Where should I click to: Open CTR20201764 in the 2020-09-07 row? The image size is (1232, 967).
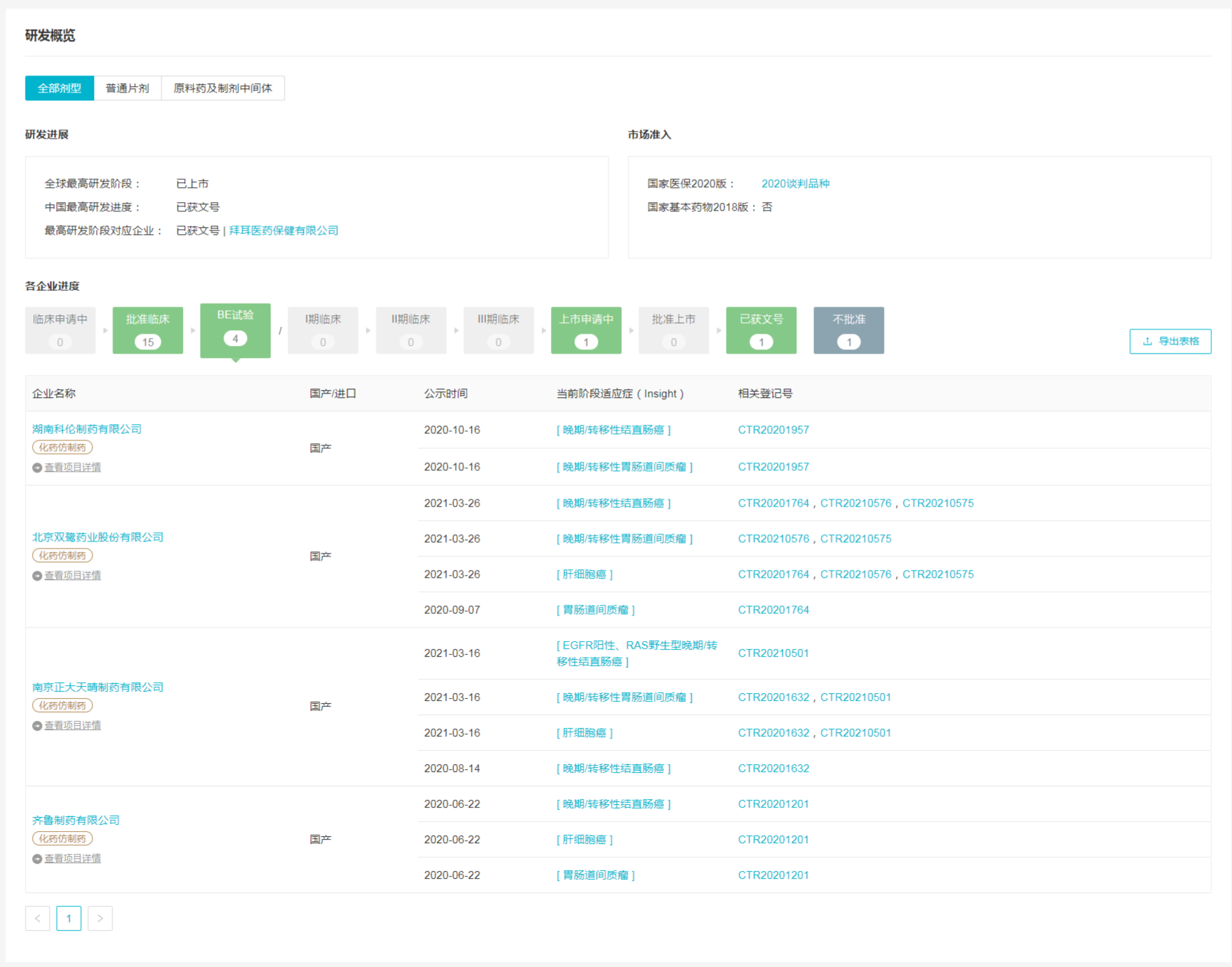coord(774,610)
